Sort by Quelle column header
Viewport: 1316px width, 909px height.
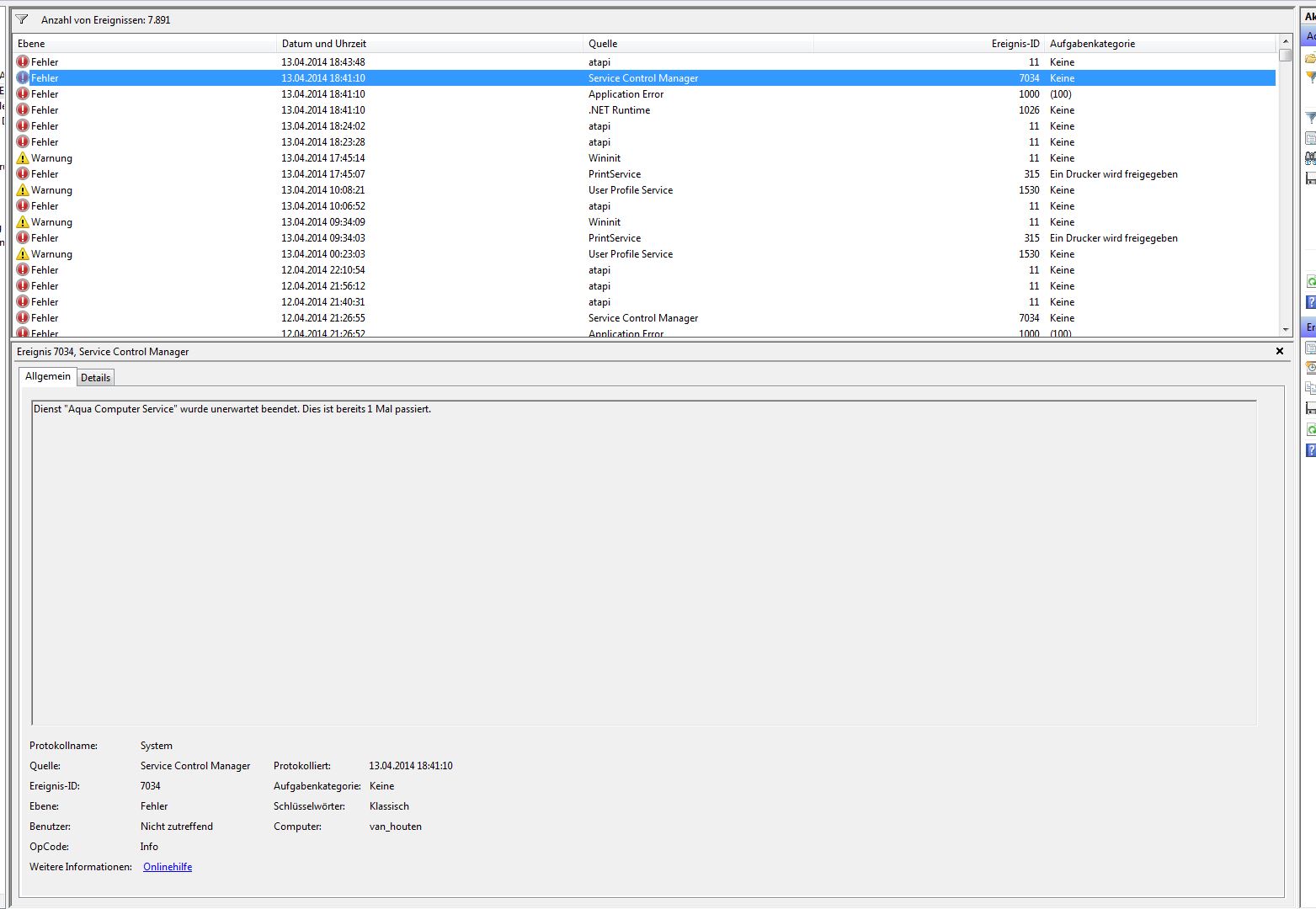click(698, 44)
